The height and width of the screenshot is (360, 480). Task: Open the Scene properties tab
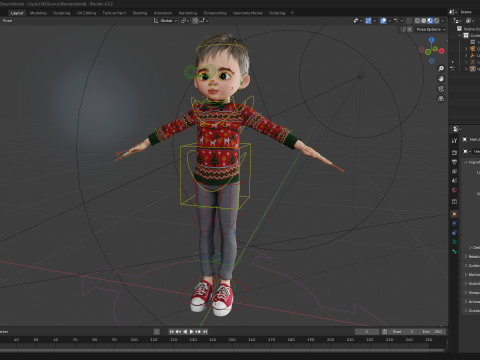click(454, 181)
